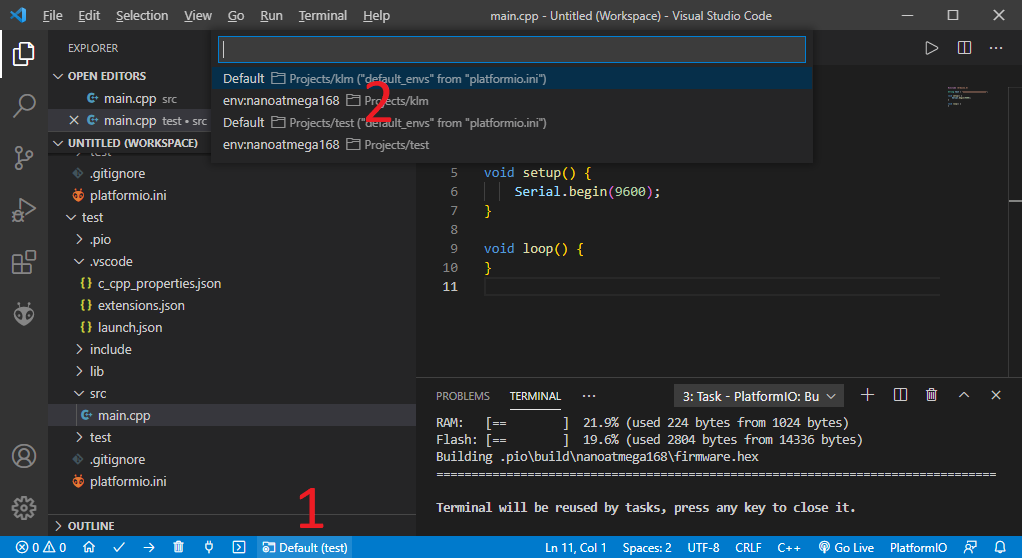Kill terminal with trash icon
The image size is (1022, 558).
point(931,395)
